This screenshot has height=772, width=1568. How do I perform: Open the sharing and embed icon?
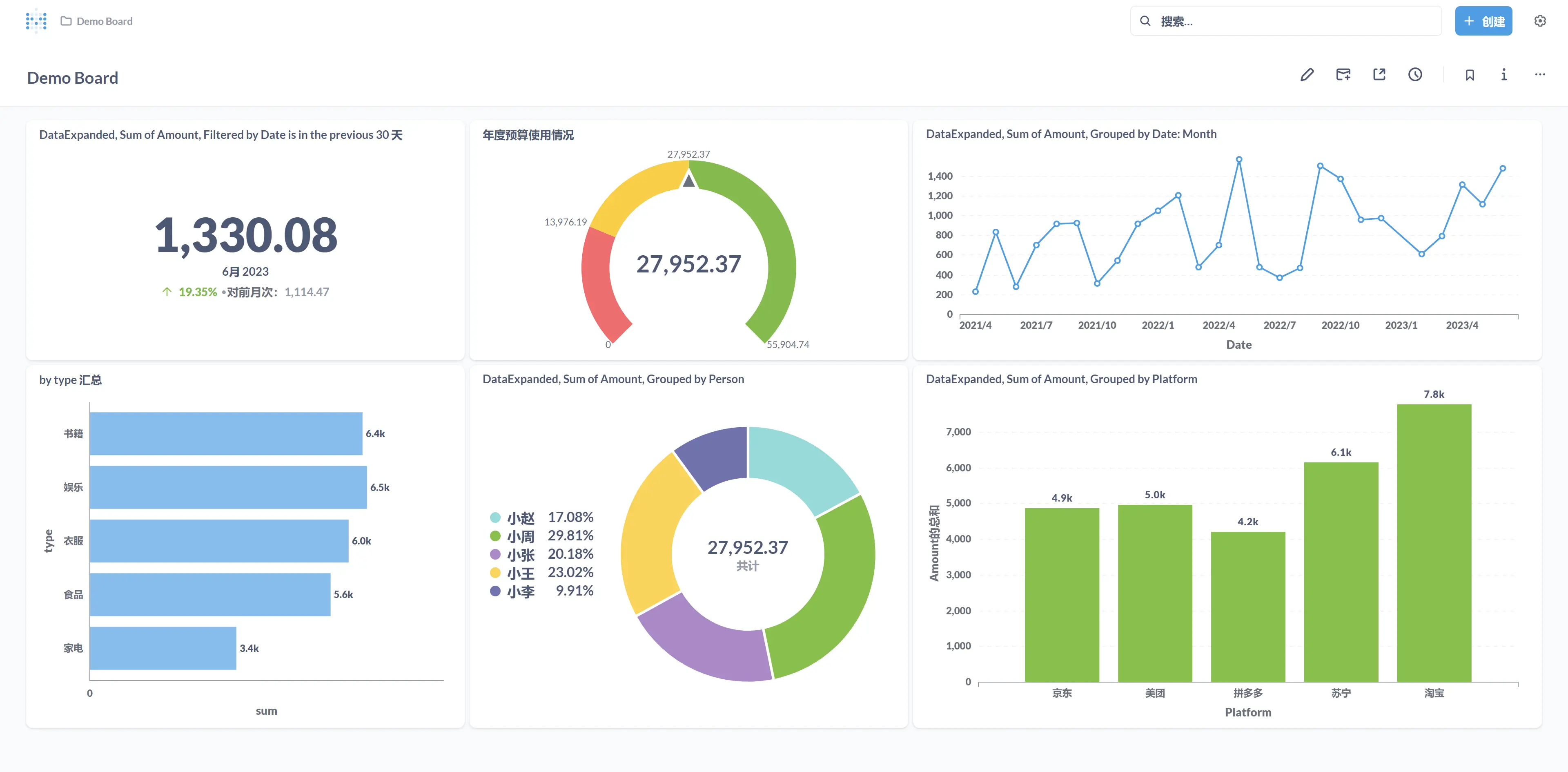pos(1379,75)
